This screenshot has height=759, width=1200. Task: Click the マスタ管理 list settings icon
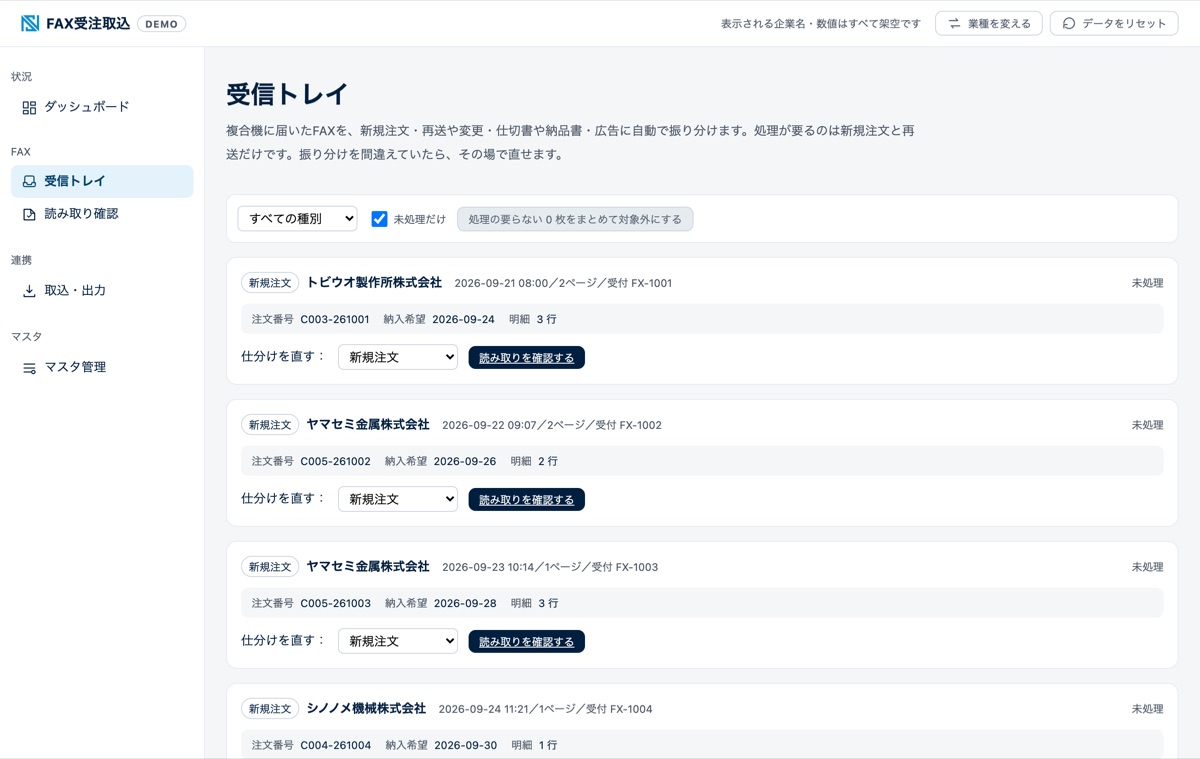29,368
